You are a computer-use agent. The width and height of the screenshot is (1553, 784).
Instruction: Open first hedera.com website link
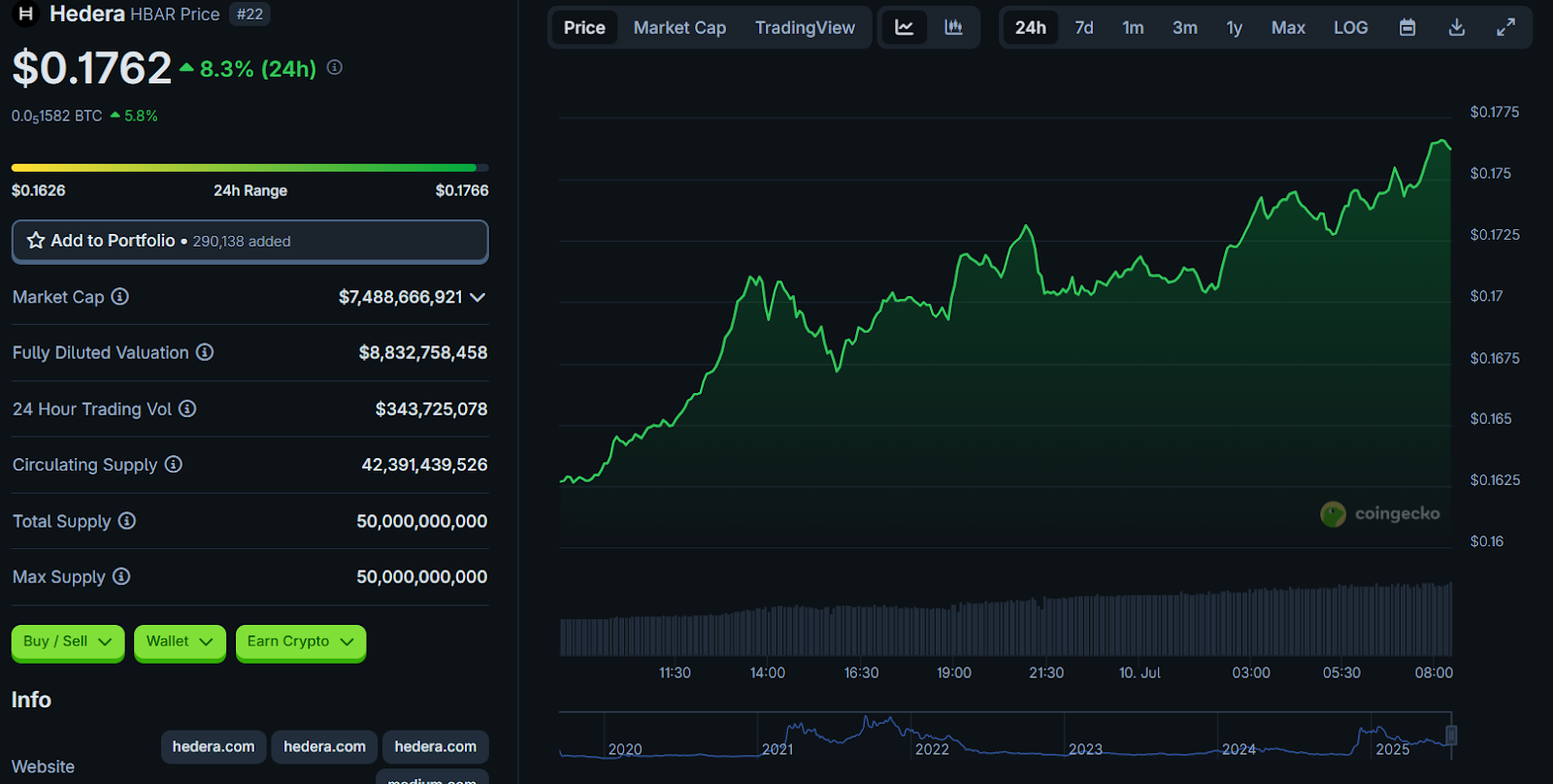(214, 747)
